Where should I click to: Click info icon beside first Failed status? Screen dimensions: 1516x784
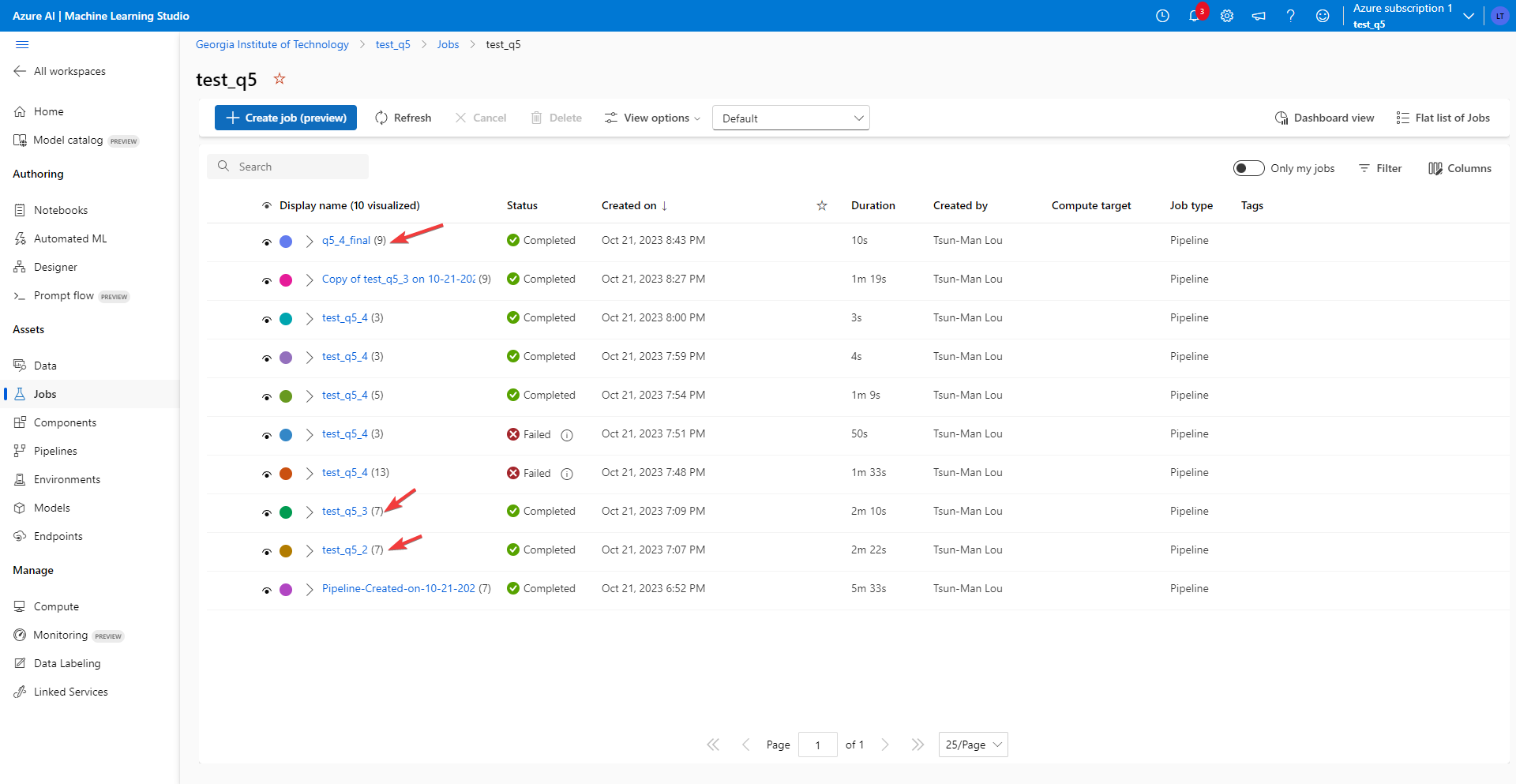tap(567, 435)
